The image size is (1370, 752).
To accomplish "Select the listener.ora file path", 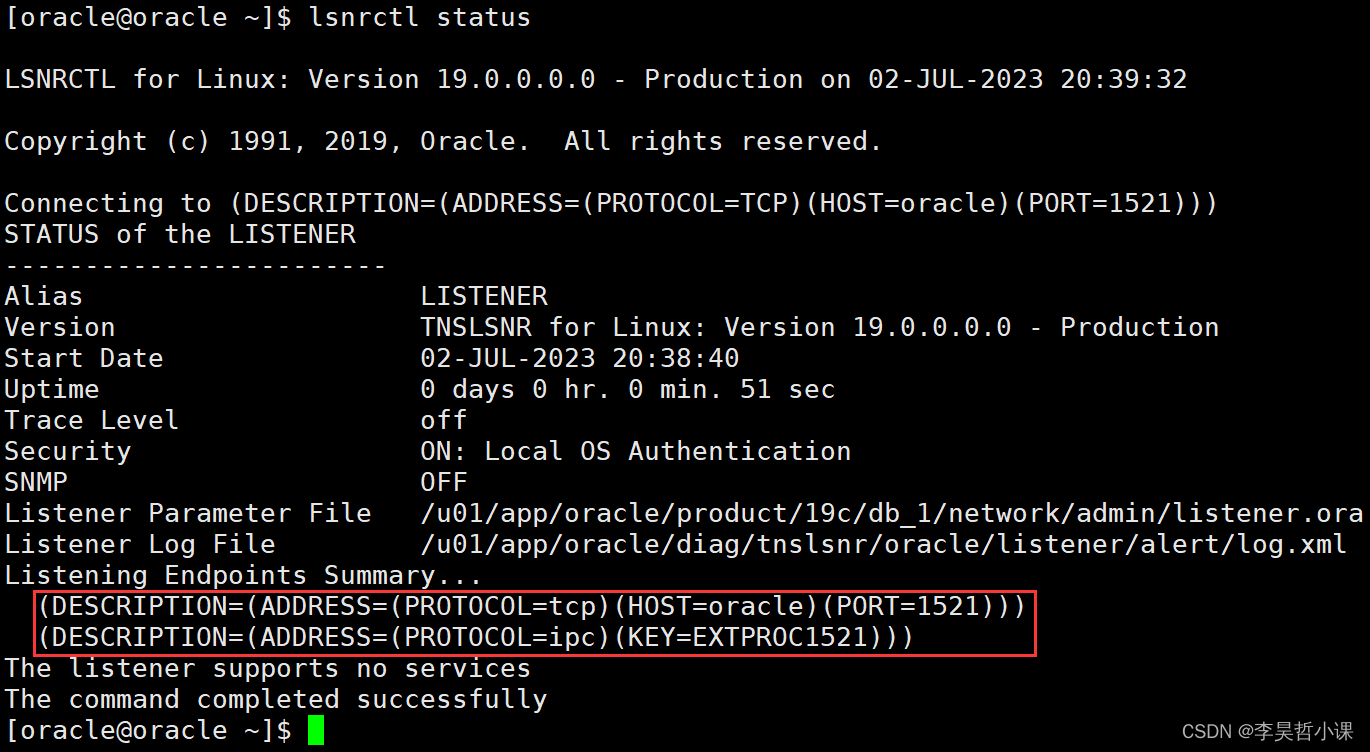I will point(892,514).
